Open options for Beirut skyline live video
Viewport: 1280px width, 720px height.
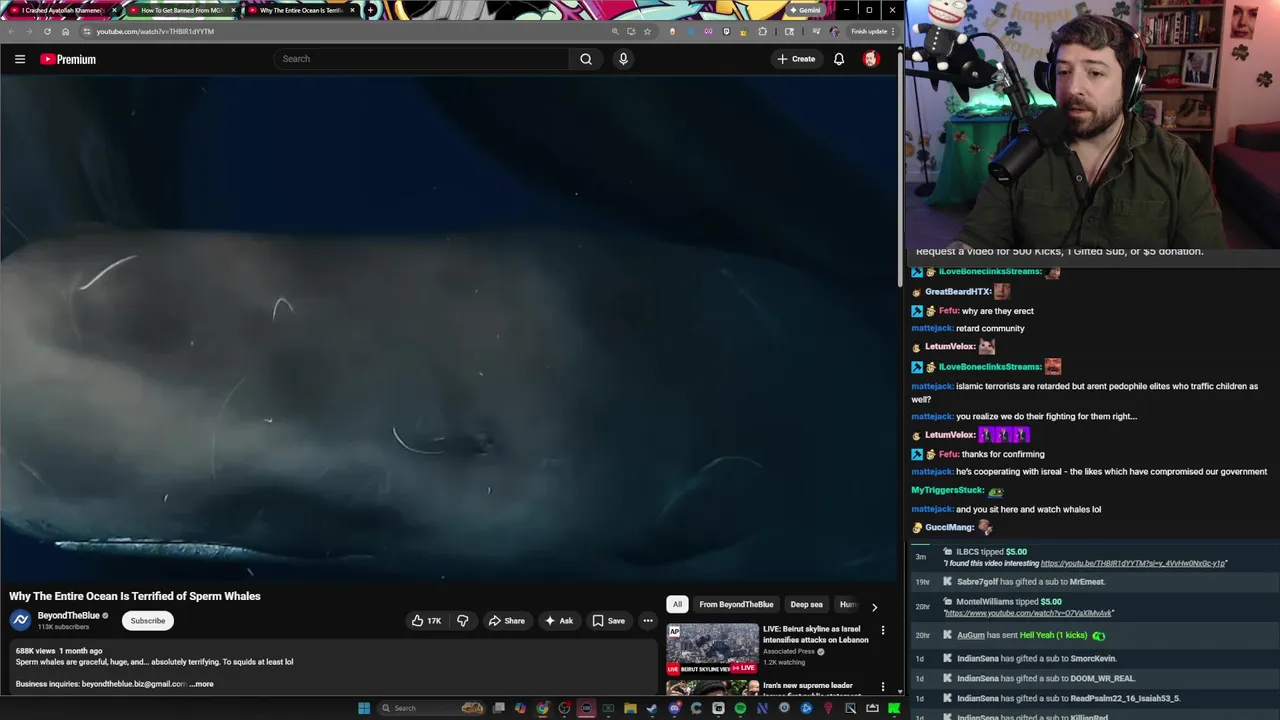[x=883, y=630]
